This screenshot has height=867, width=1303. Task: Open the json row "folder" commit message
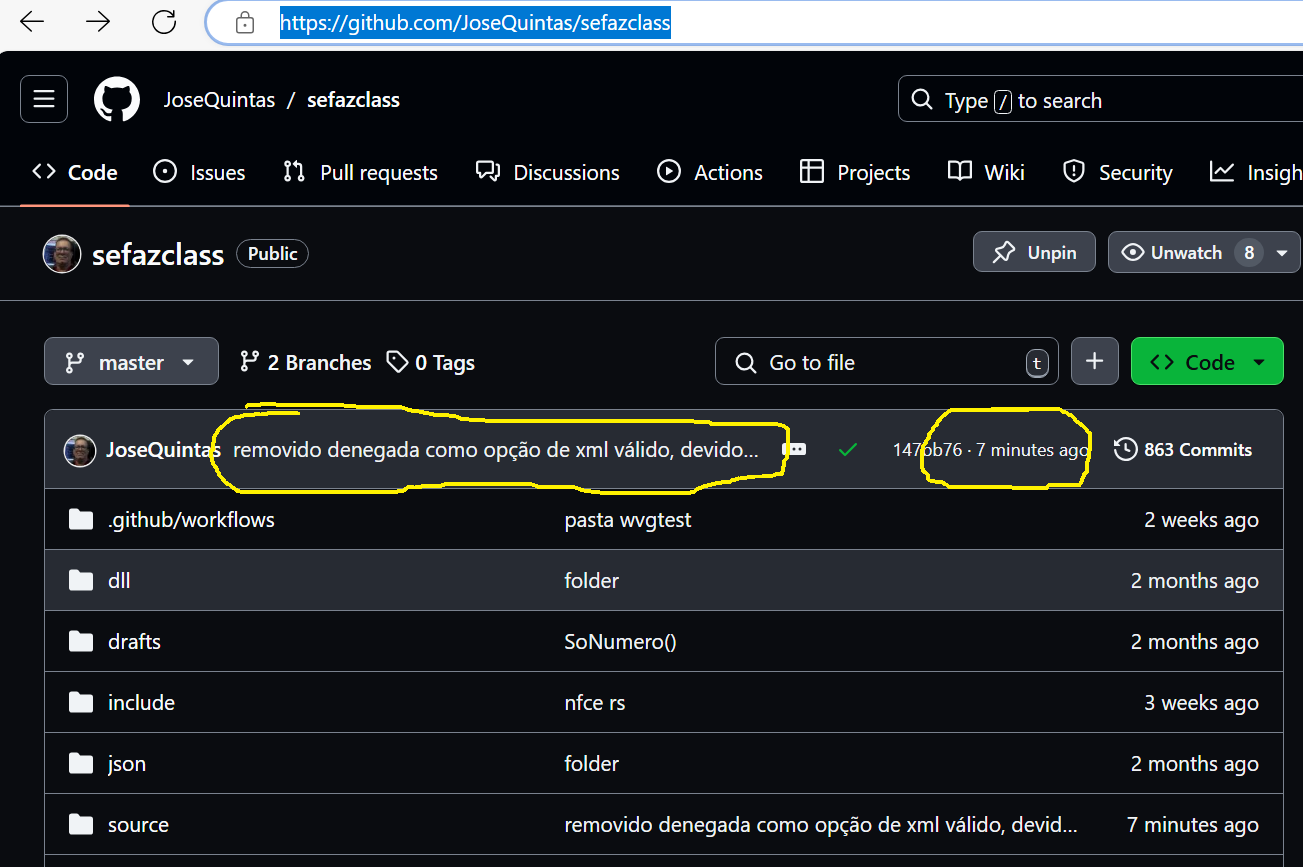point(592,764)
